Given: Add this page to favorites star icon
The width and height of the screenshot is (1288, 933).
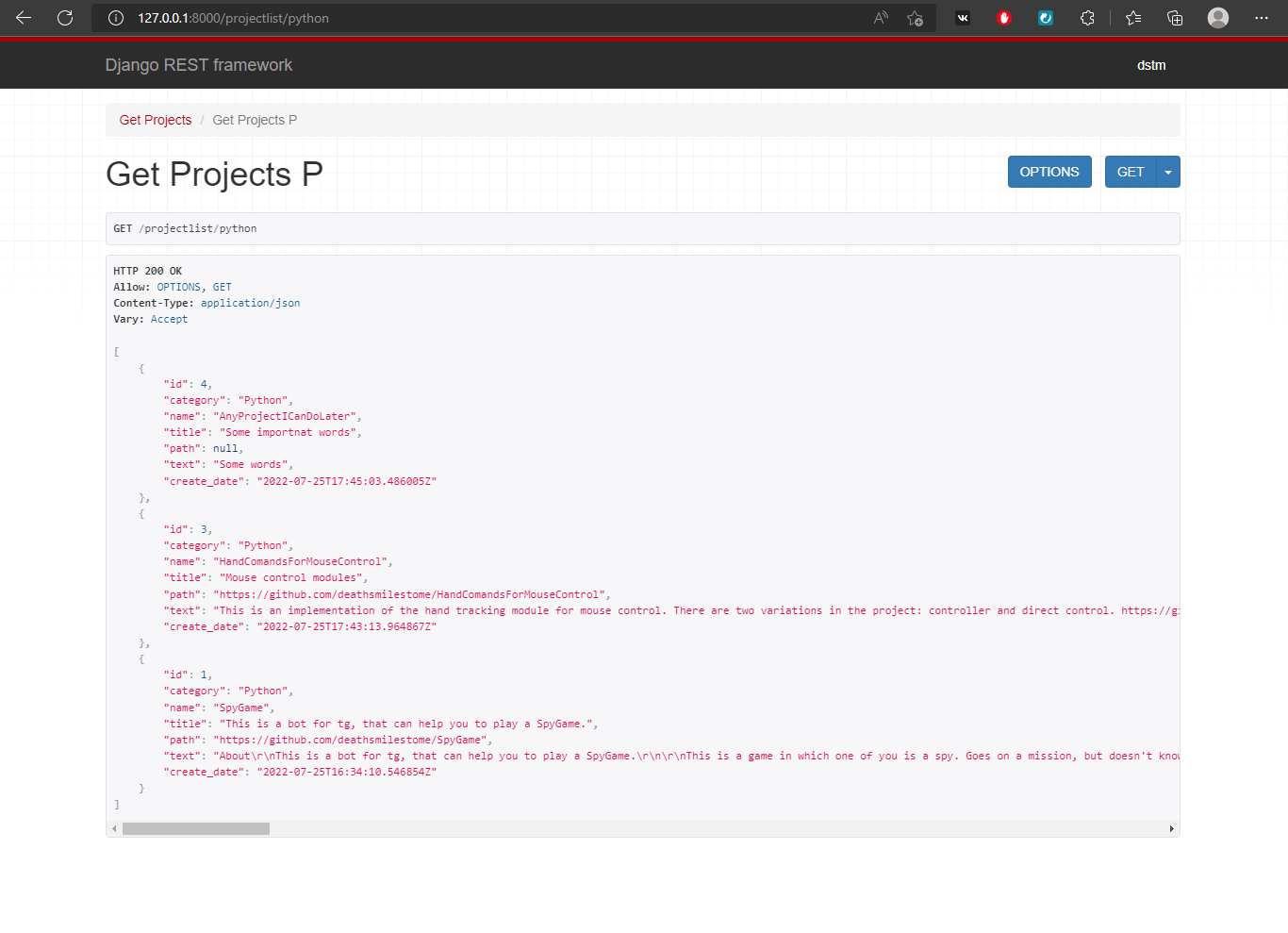Looking at the screenshot, I should [915, 18].
